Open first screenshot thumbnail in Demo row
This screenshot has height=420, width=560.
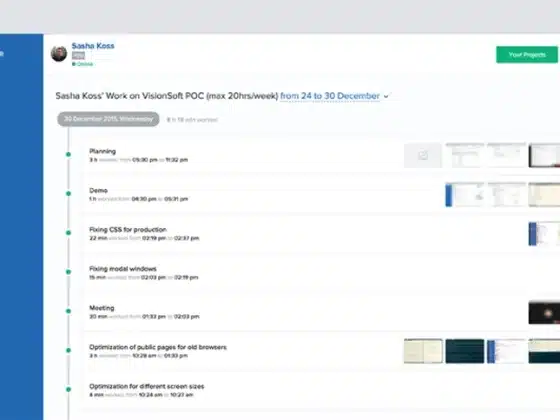tap(465, 195)
